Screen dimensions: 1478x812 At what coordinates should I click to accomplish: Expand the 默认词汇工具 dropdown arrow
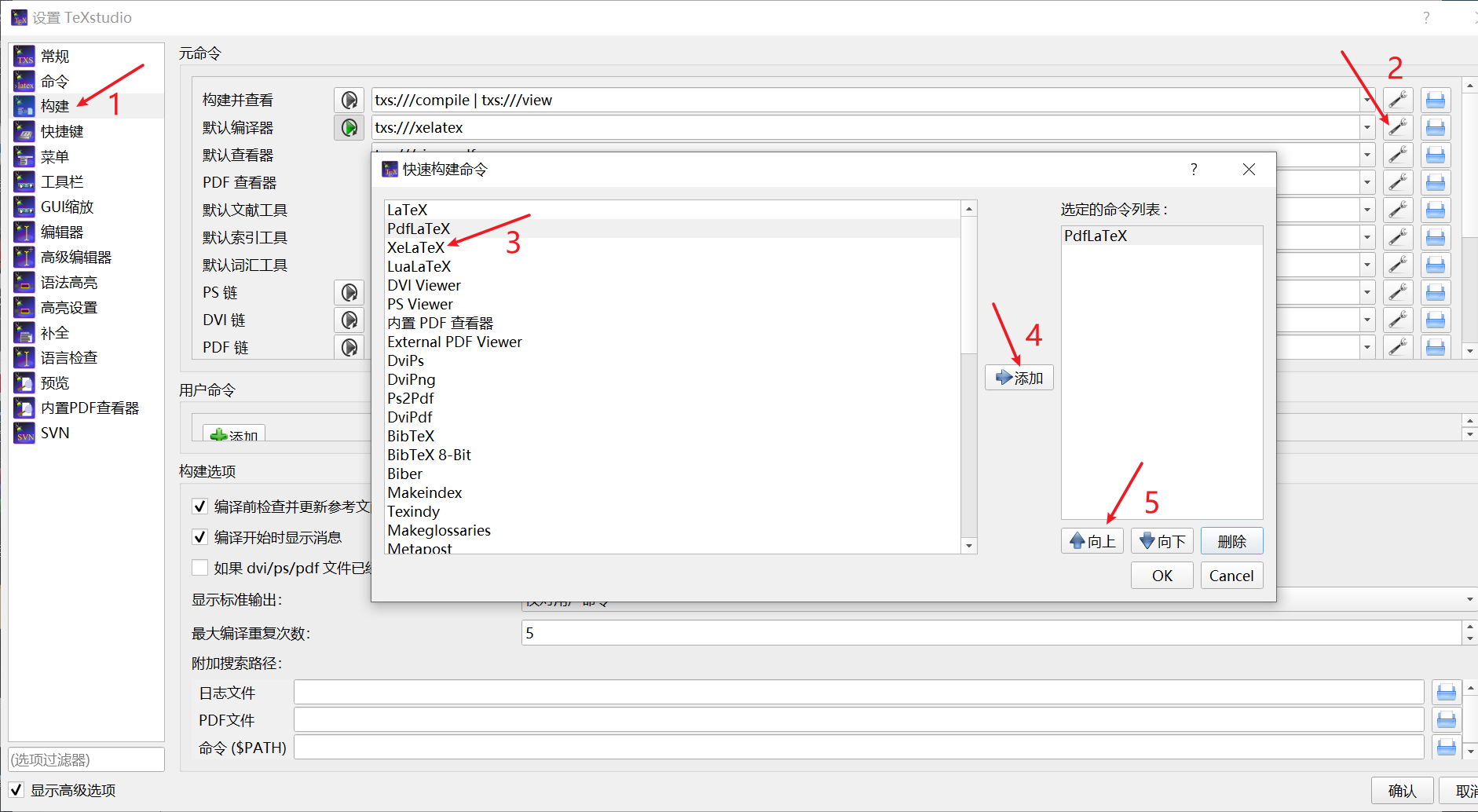coord(1367,265)
